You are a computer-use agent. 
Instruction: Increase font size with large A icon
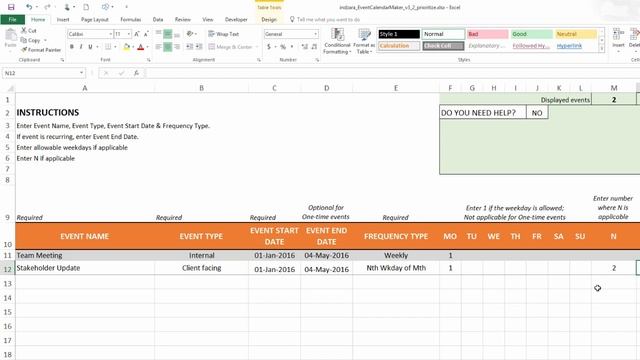click(137, 34)
